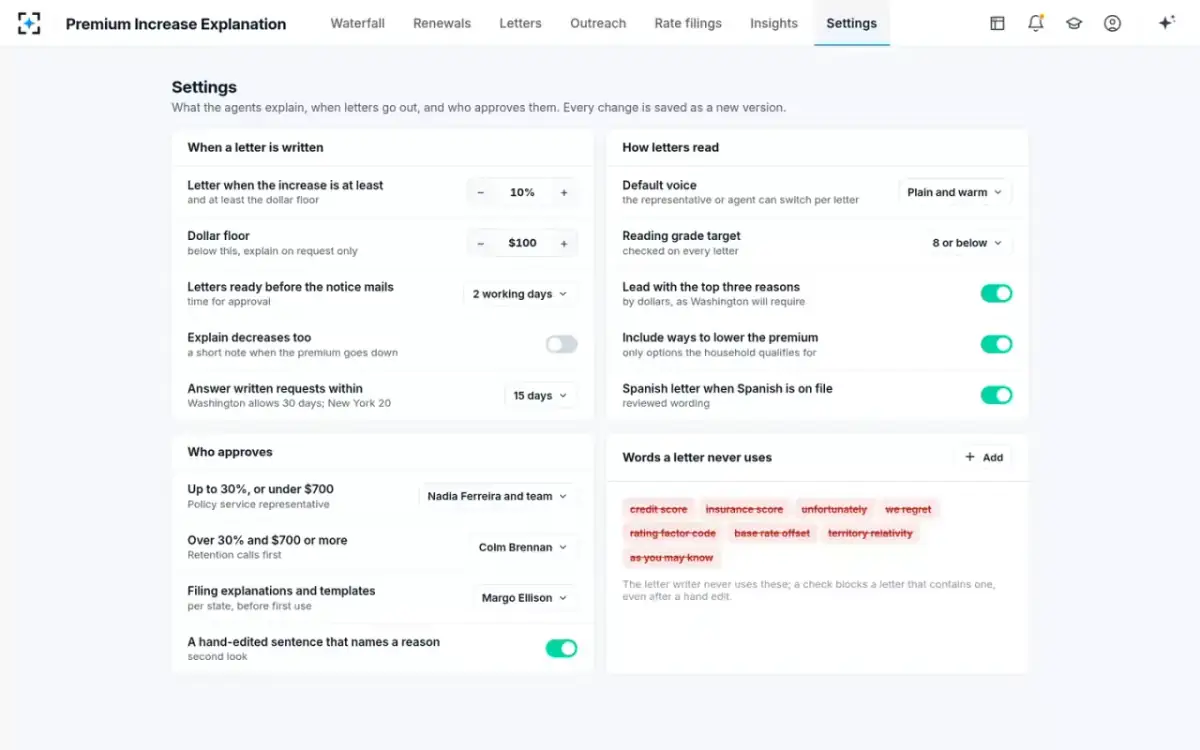Click the Words a letter never uses heading

[x=697, y=457]
